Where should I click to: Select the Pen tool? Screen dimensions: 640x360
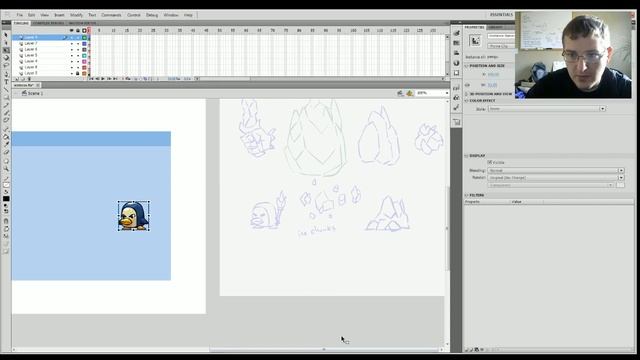point(6,74)
